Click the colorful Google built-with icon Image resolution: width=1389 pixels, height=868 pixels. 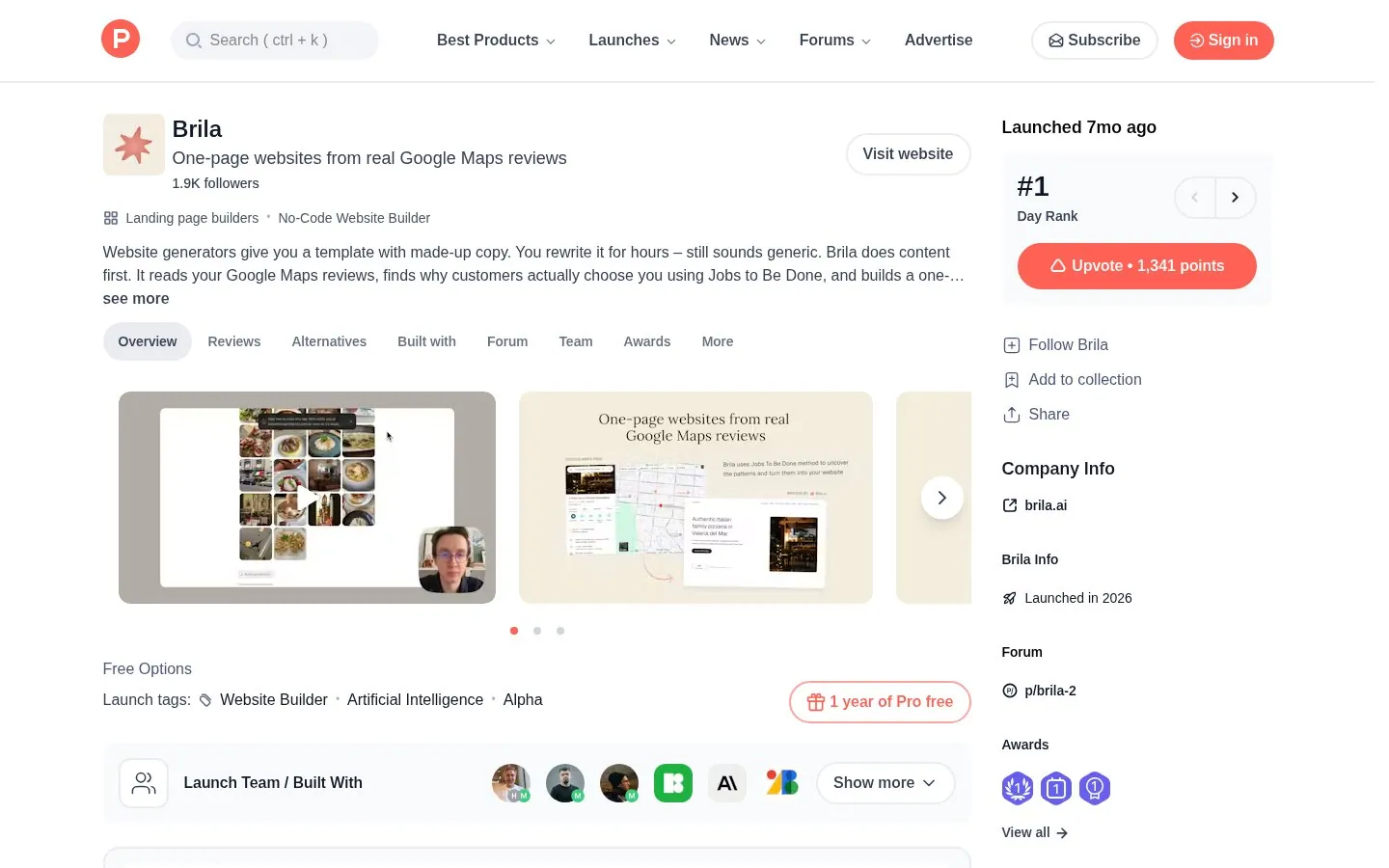(781, 783)
